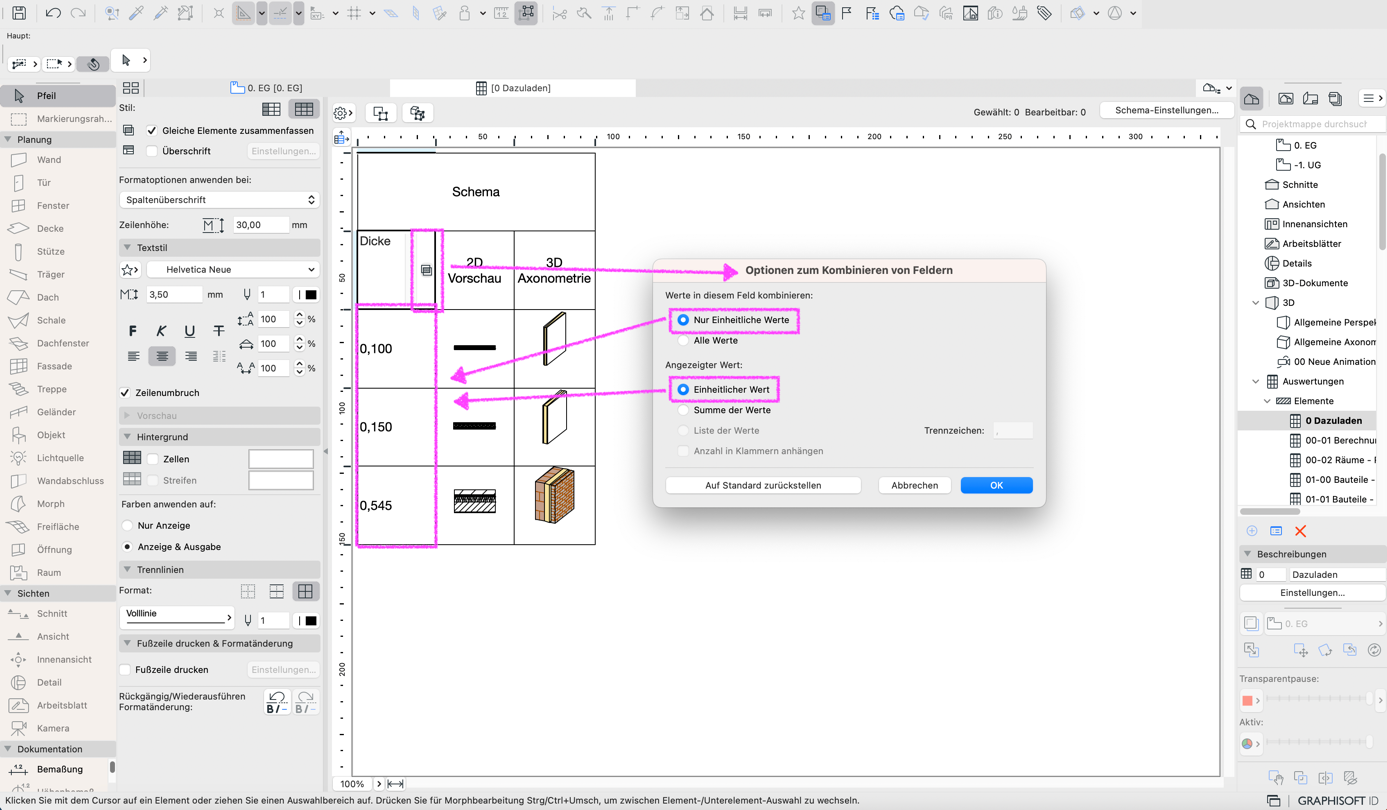Select Summe der Werte radio button
The width and height of the screenshot is (1387, 810).
pos(683,410)
